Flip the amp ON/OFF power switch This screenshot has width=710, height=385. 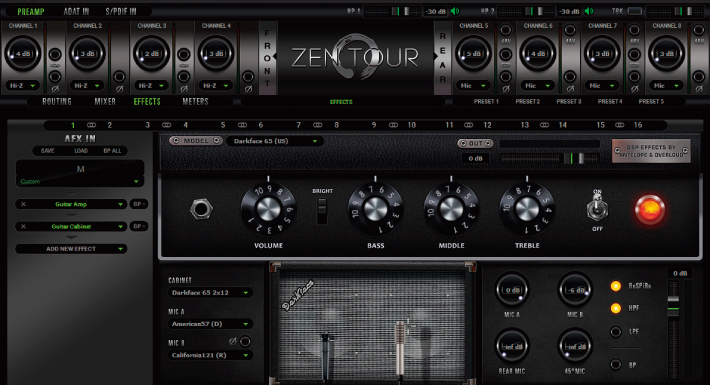click(x=597, y=209)
